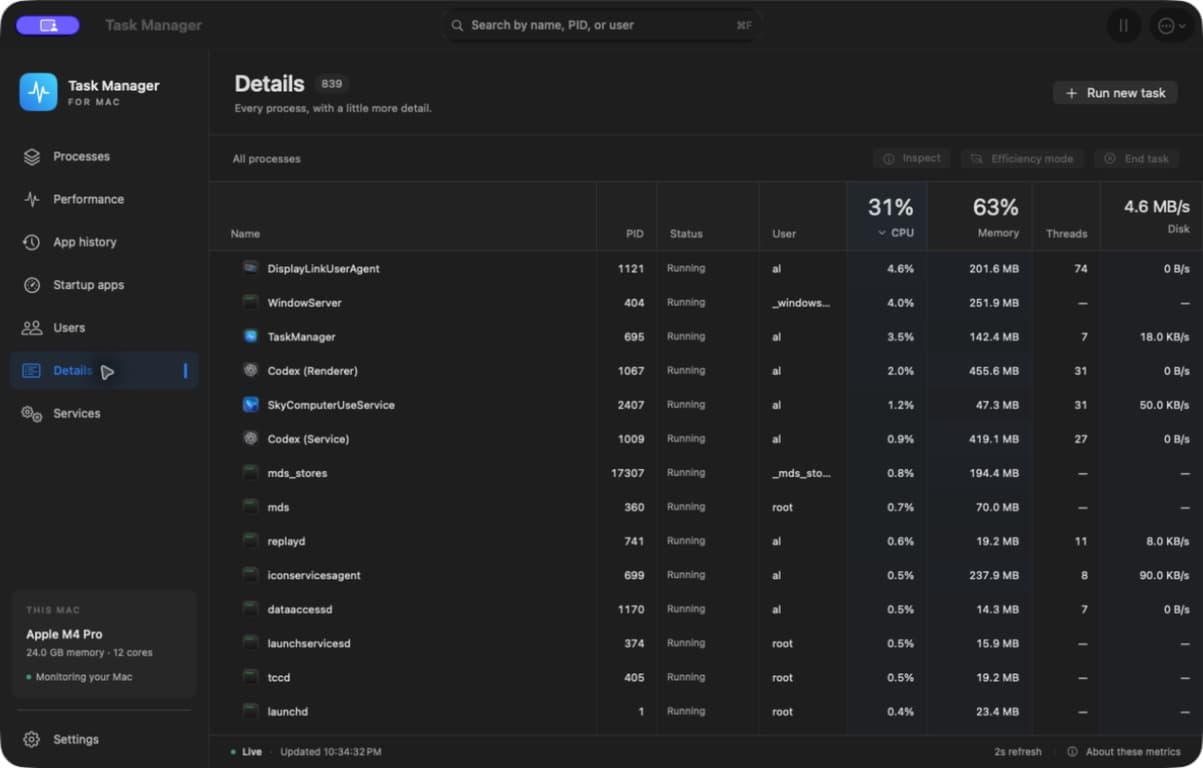1203x768 pixels.
Task: Click the 455.6 MB memory value
Action: 994,371
